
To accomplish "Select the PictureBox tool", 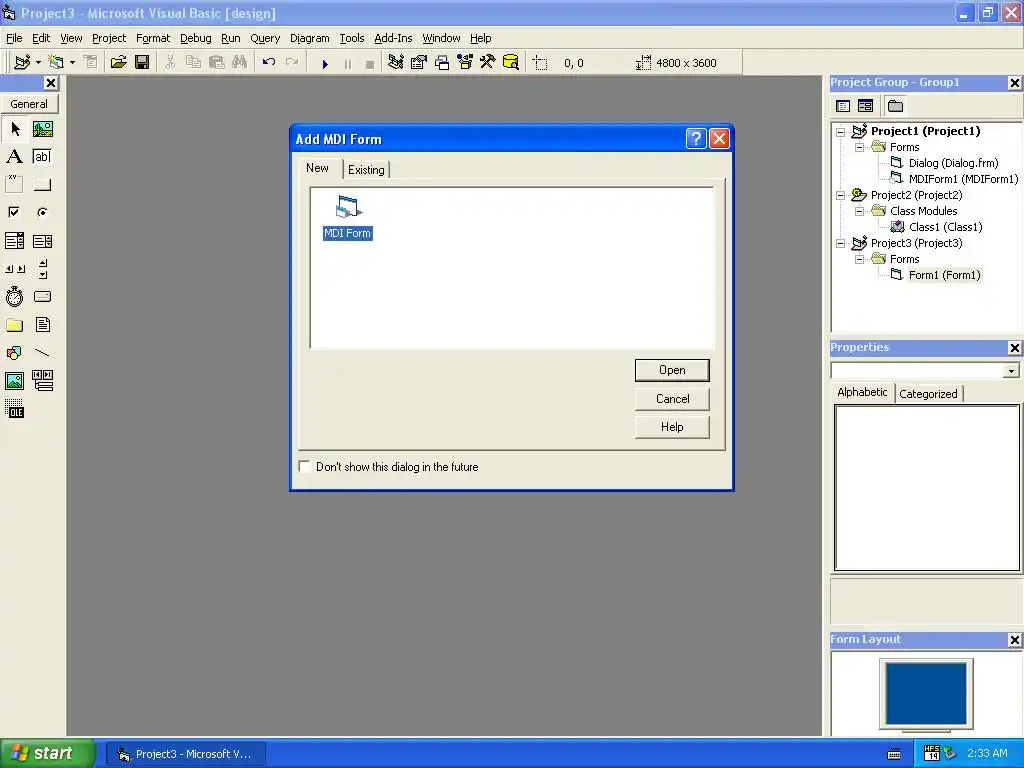I will 42,129.
